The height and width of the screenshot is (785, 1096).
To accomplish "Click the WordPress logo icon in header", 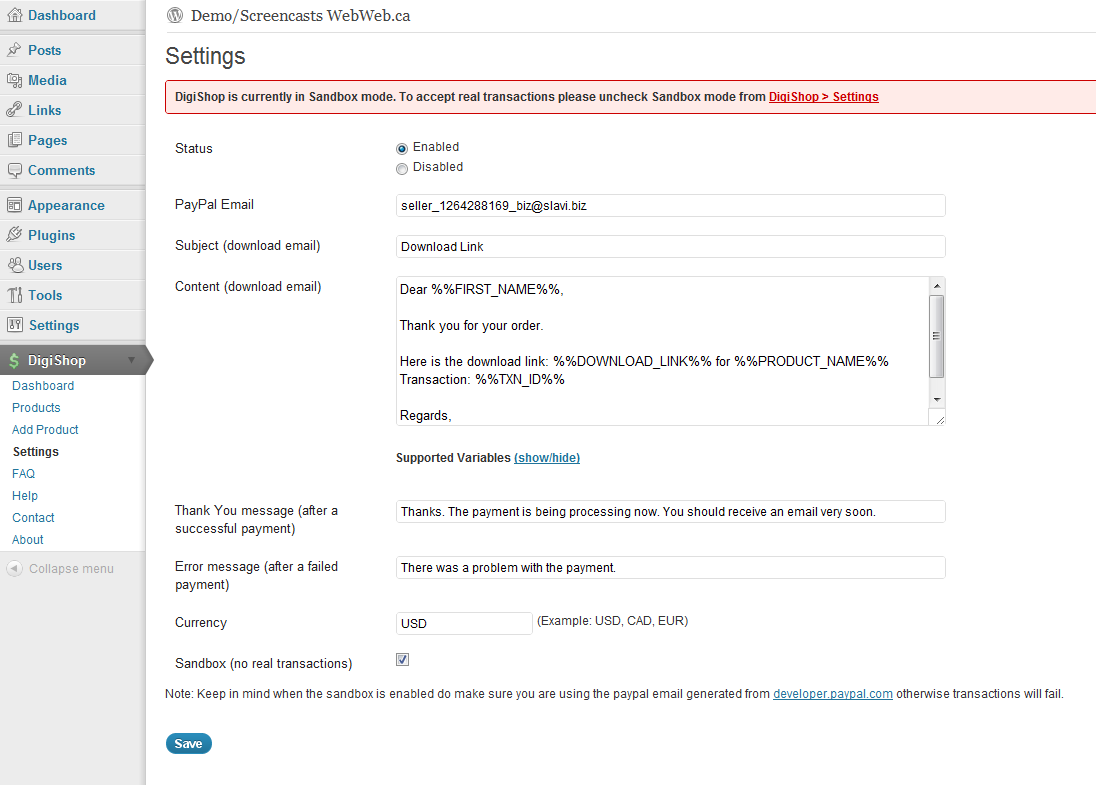I will coord(175,15).
